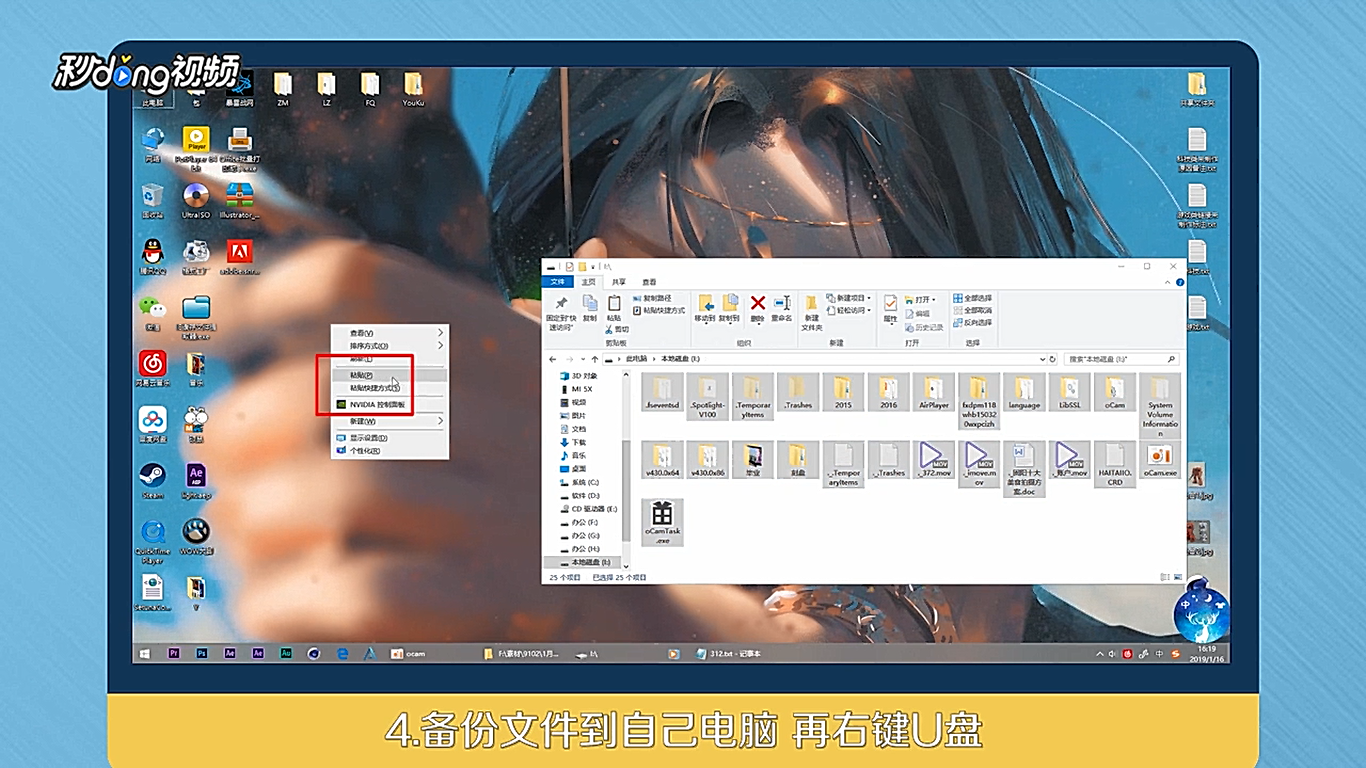Open the 文件 tab in Explorer

[557, 282]
